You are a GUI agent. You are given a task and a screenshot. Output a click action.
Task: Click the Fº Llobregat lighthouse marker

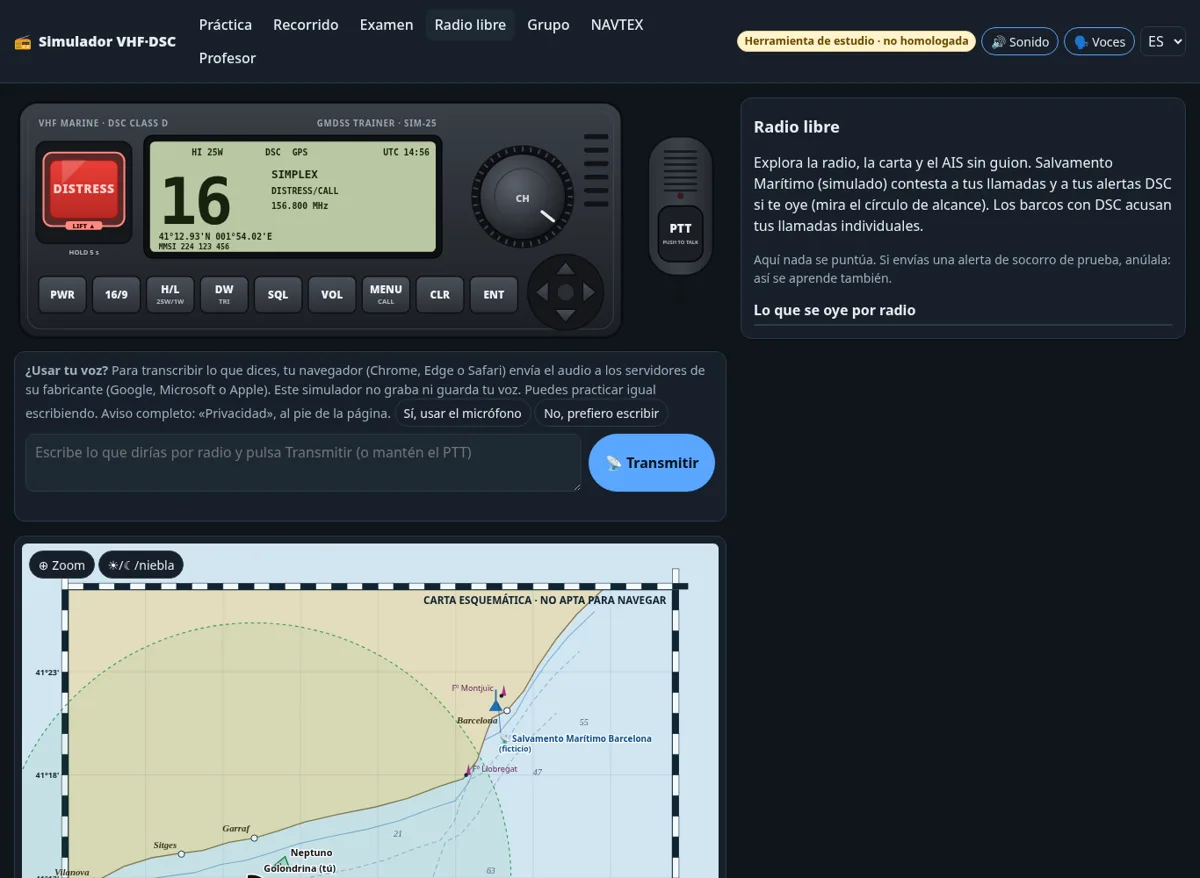(467, 771)
